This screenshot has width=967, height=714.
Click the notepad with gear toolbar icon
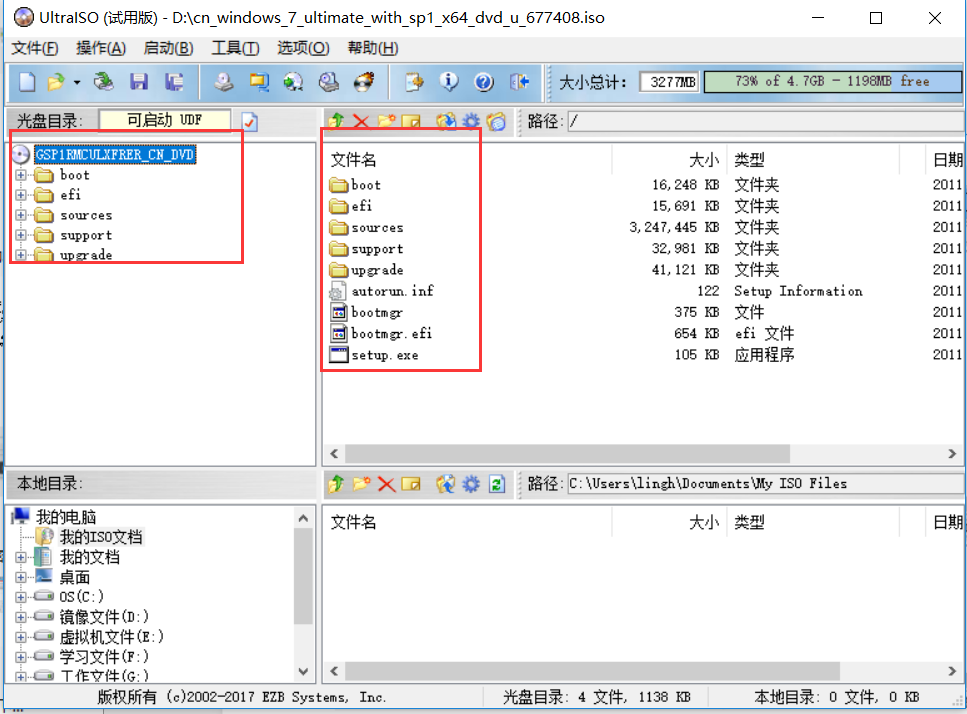click(x=414, y=82)
